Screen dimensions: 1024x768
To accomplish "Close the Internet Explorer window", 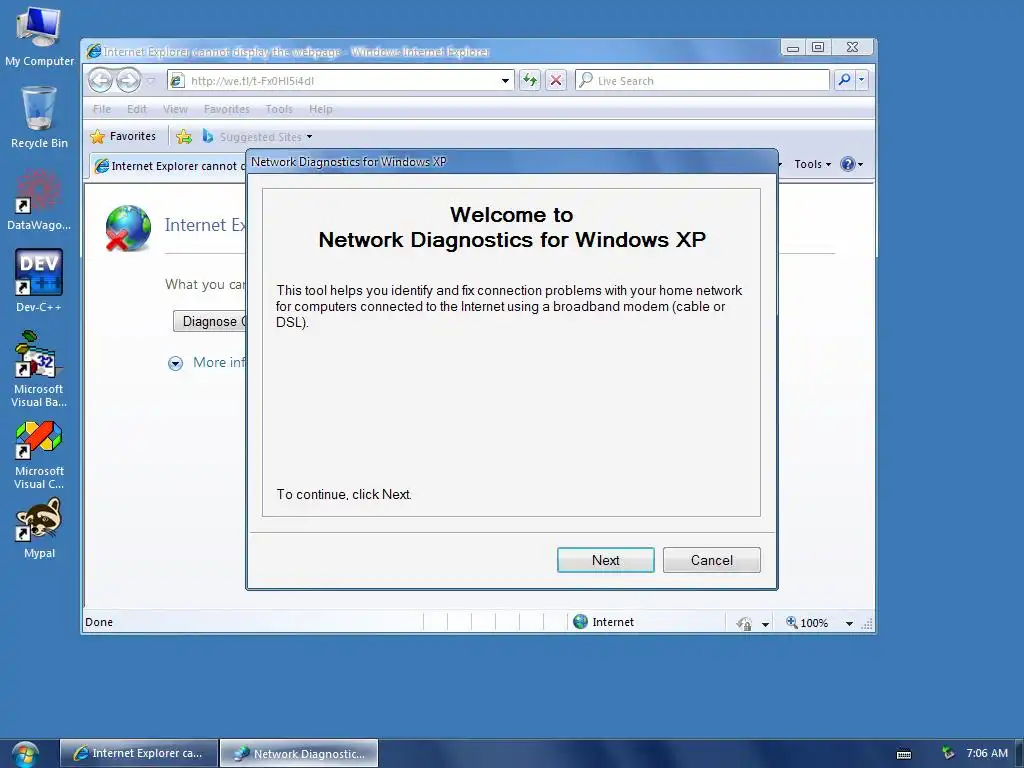I will pyautogui.click(x=852, y=47).
